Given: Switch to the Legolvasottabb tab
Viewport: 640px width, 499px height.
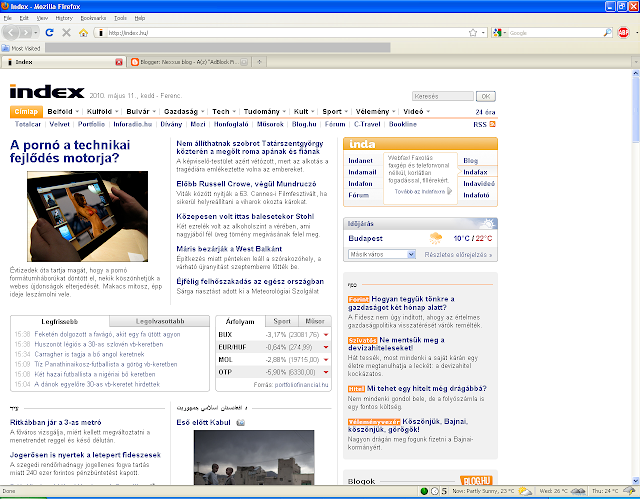Looking at the screenshot, I should tap(160, 321).
